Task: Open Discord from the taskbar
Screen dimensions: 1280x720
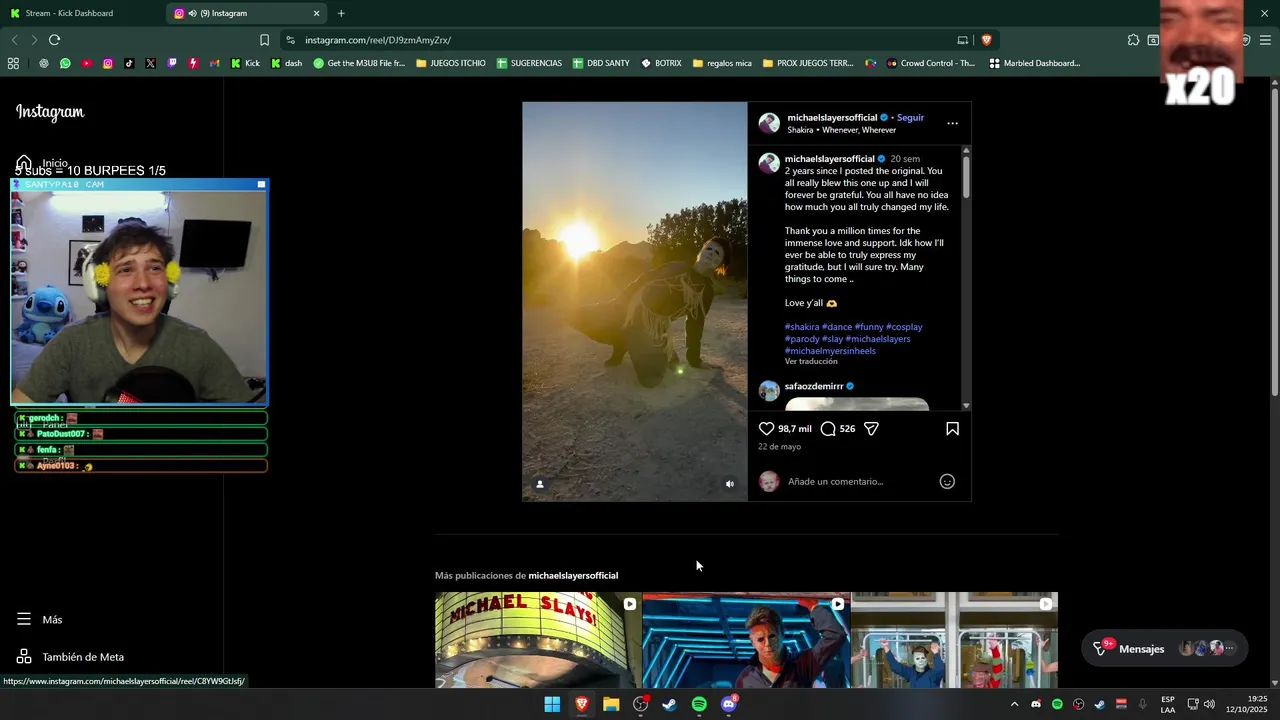Action: point(729,704)
